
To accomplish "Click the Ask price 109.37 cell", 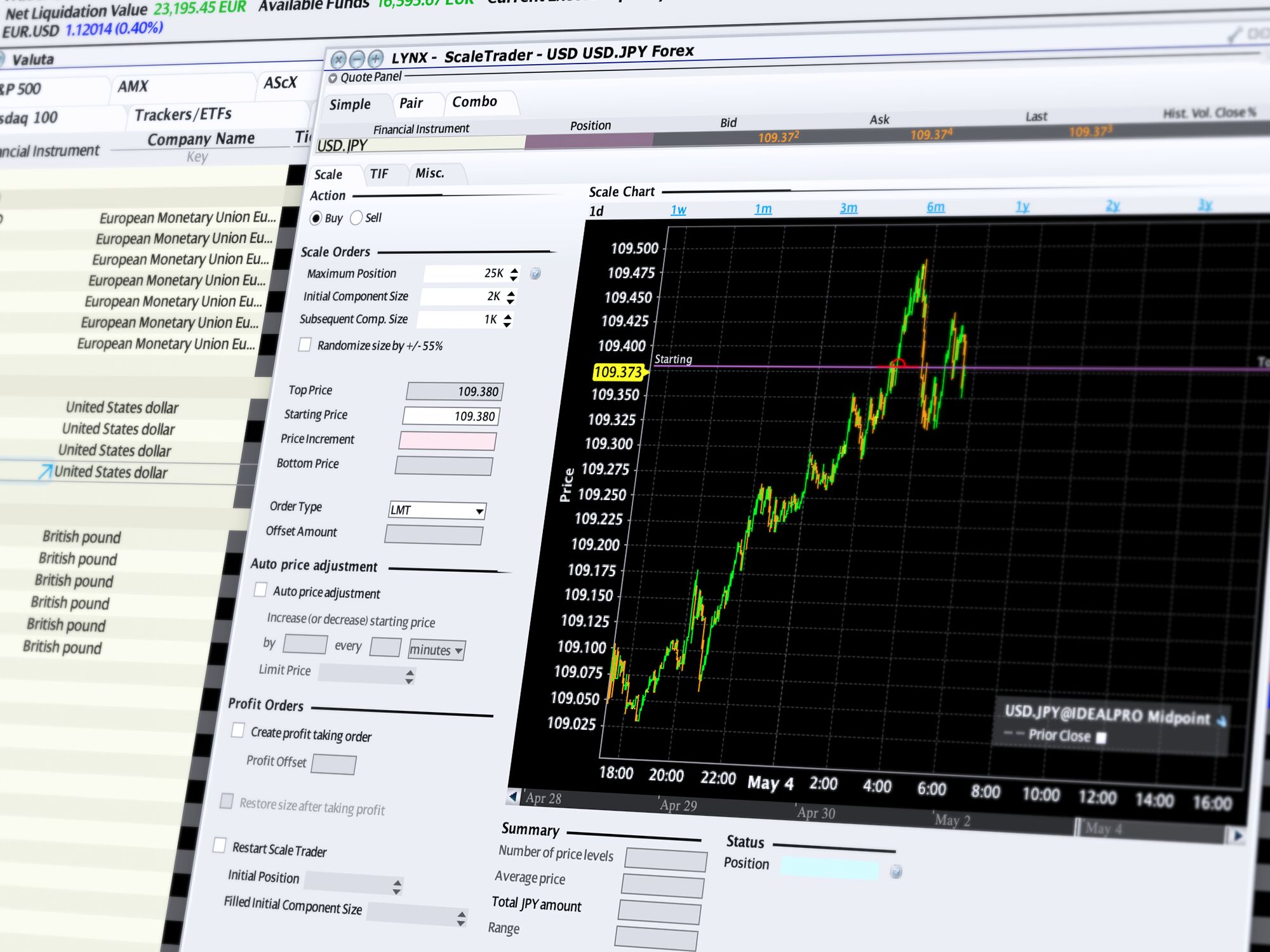I will (932, 135).
